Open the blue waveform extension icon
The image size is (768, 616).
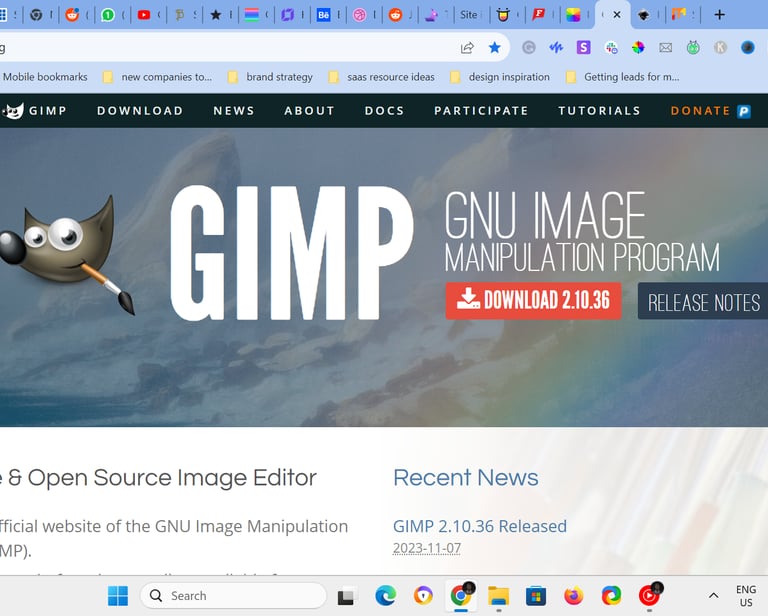coord(556,47)
